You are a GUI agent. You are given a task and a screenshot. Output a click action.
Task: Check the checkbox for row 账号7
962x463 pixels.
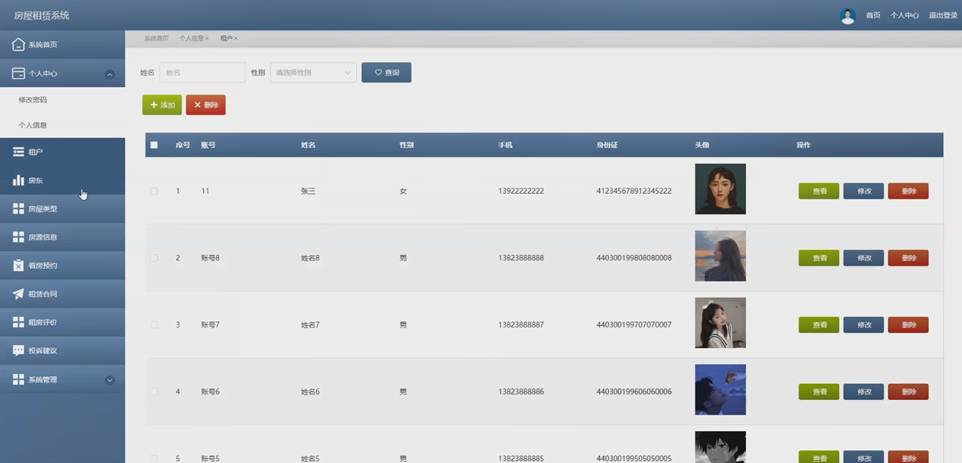pyautogui.click(x=154, y=325)
